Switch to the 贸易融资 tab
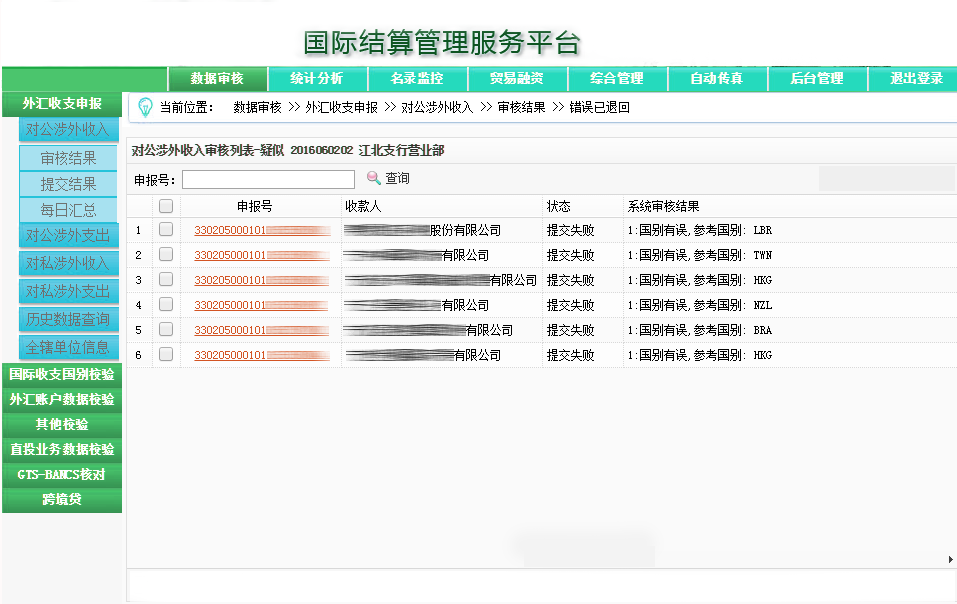The width and height of the screenshot is (957, 604). [x=517, y=78]
